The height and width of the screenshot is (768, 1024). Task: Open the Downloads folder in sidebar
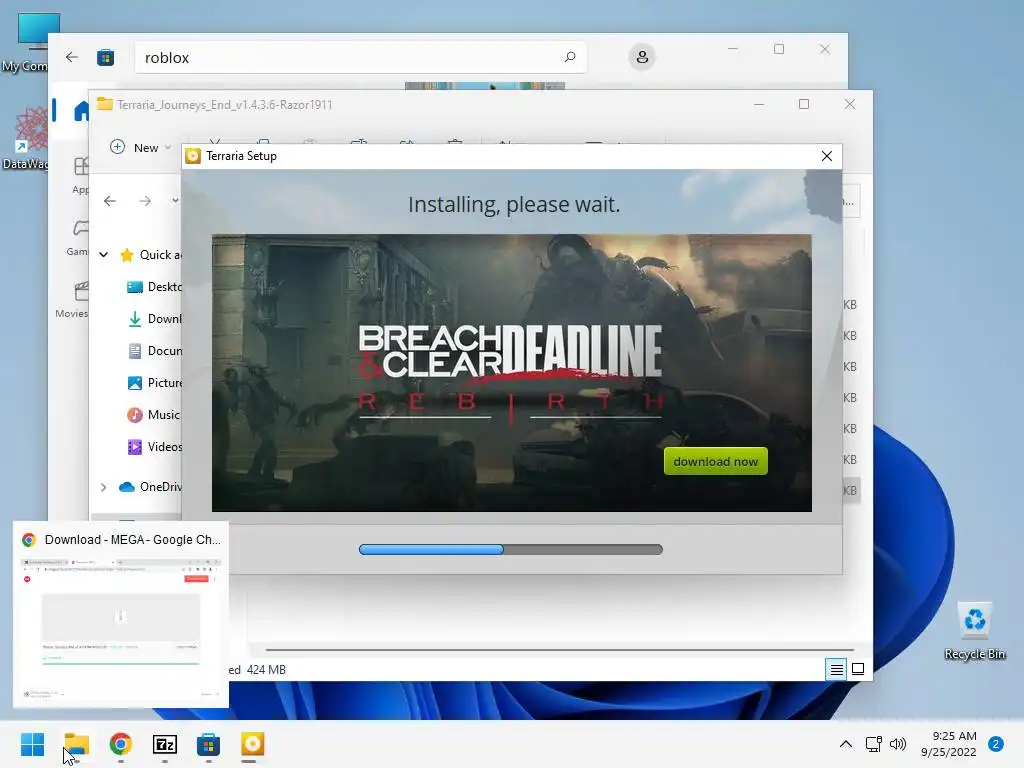[x=155, y=319]
